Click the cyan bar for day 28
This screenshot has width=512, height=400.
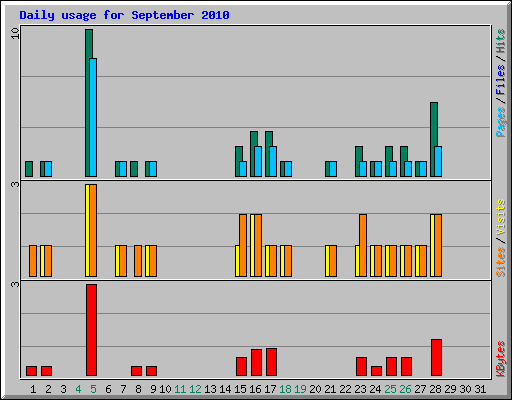[x=438, y=161]
